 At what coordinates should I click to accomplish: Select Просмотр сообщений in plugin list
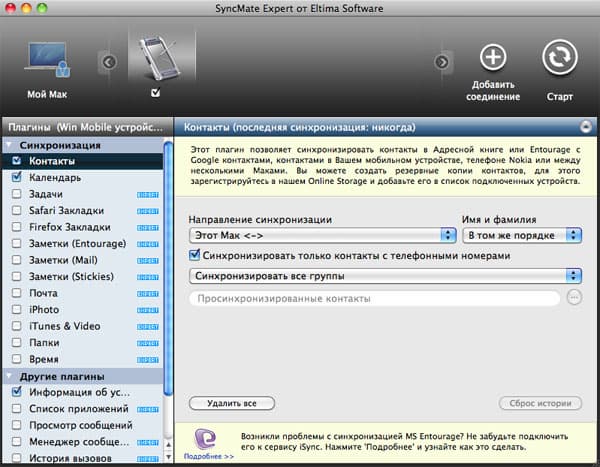point(81,425)
